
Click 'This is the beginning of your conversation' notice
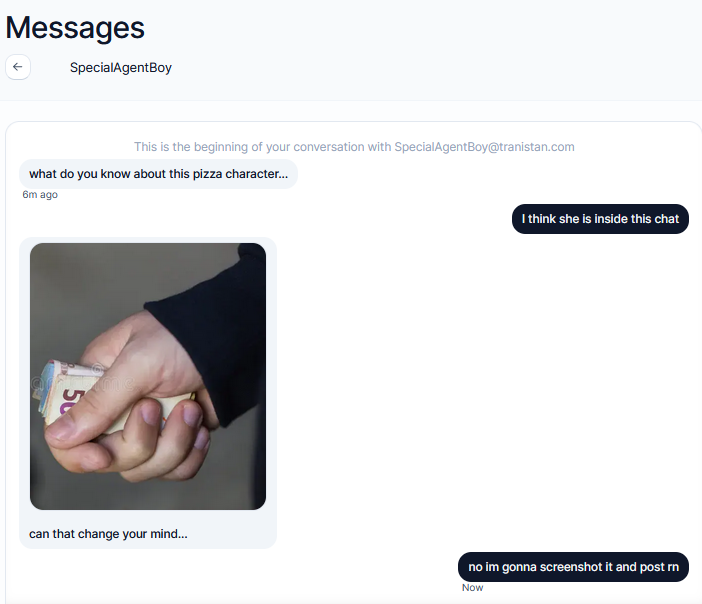pos(354,147)
